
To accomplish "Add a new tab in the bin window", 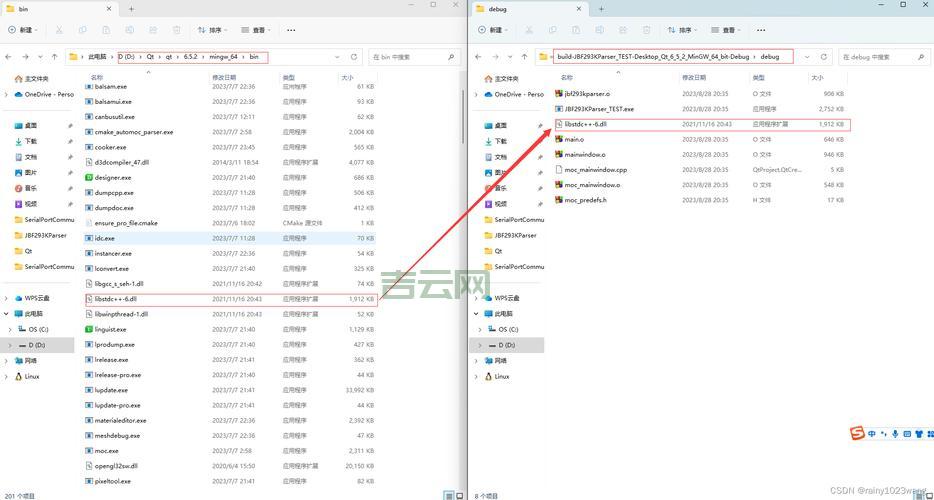I will pos(131,9).
